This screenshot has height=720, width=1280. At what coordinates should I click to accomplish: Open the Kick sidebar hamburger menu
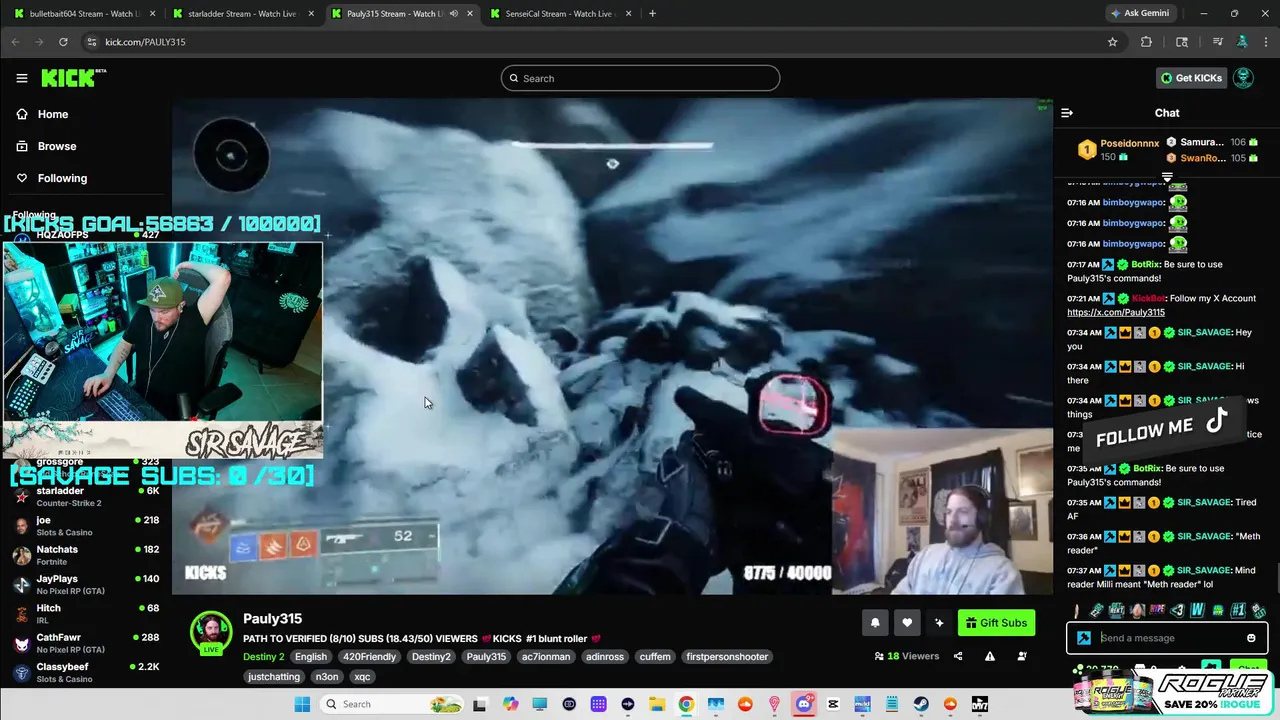pyautogui.click(x=22, y=78)
